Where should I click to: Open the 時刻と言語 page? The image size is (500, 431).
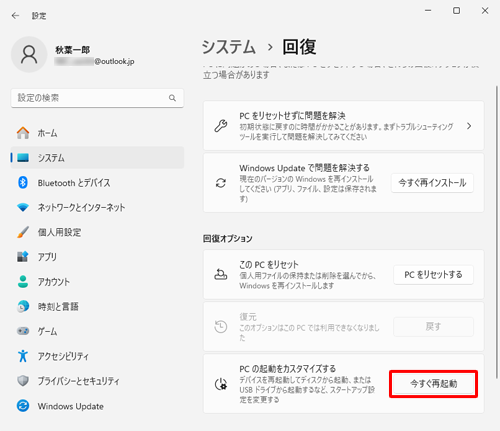pos(97,306)
